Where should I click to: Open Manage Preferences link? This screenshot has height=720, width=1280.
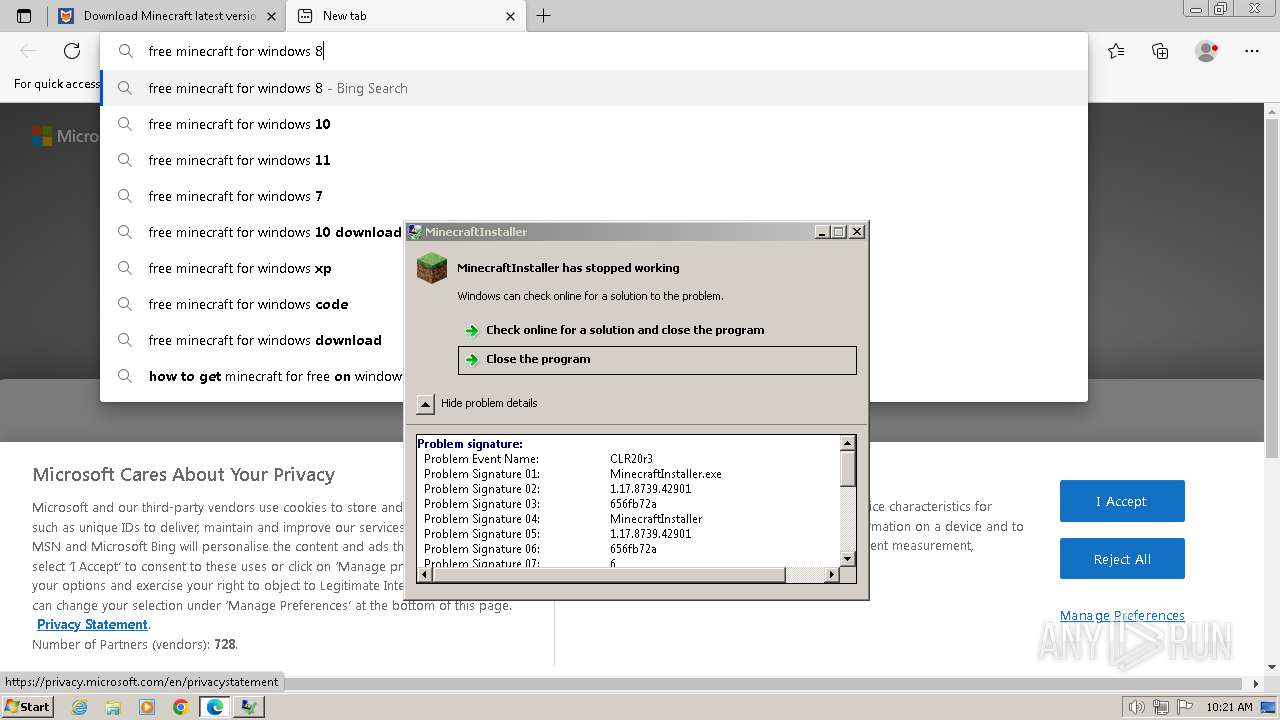point(1122,616)
